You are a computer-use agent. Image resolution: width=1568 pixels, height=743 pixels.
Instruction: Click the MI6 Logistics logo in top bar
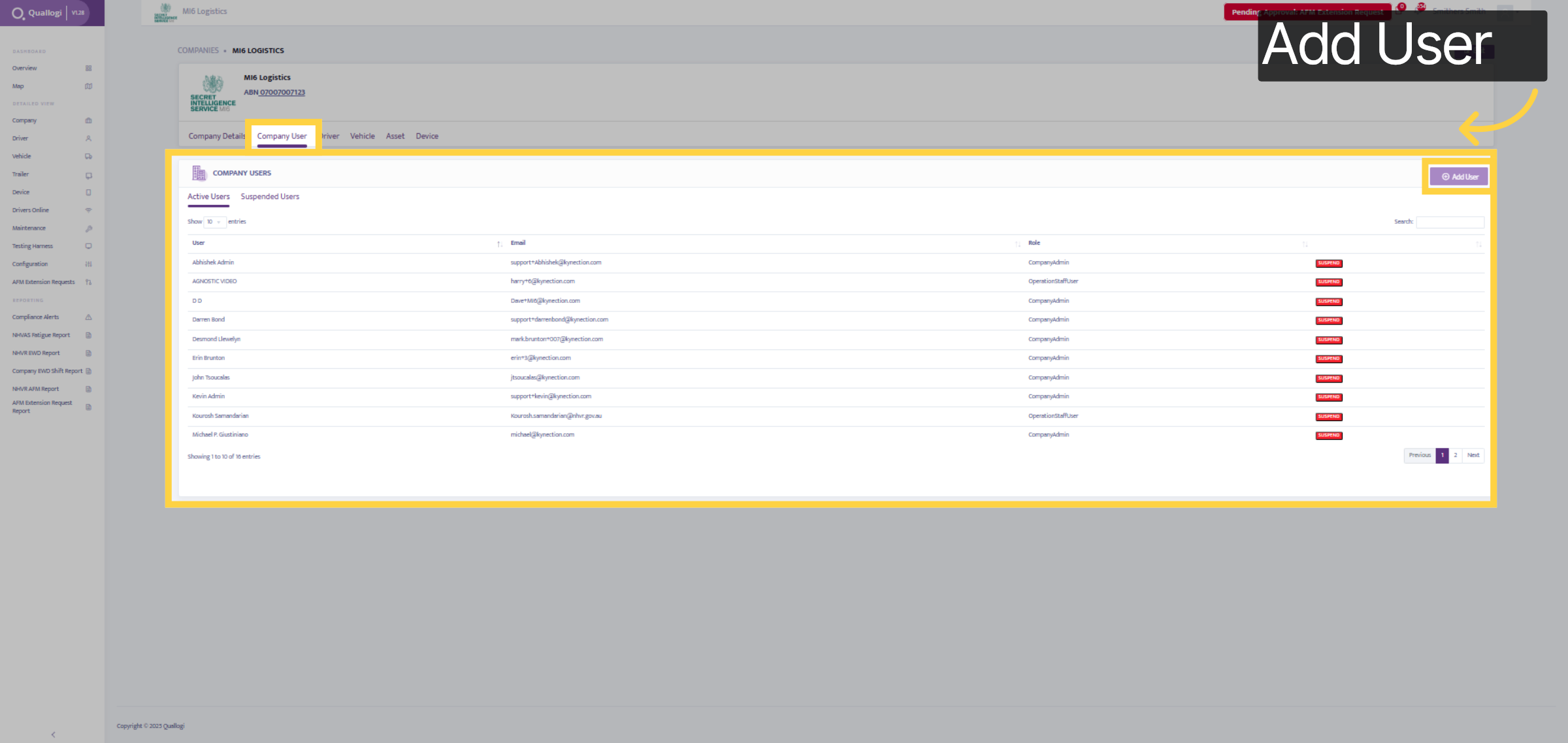[x=165, y=12]
